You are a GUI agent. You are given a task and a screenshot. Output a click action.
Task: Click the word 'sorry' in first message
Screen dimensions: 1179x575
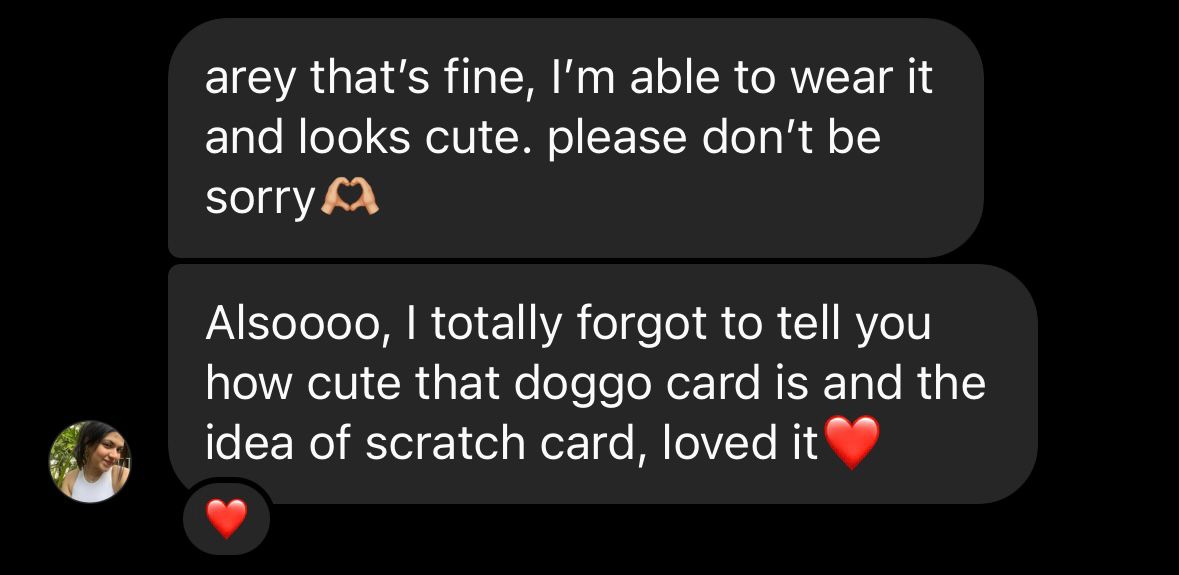point(260,201)
